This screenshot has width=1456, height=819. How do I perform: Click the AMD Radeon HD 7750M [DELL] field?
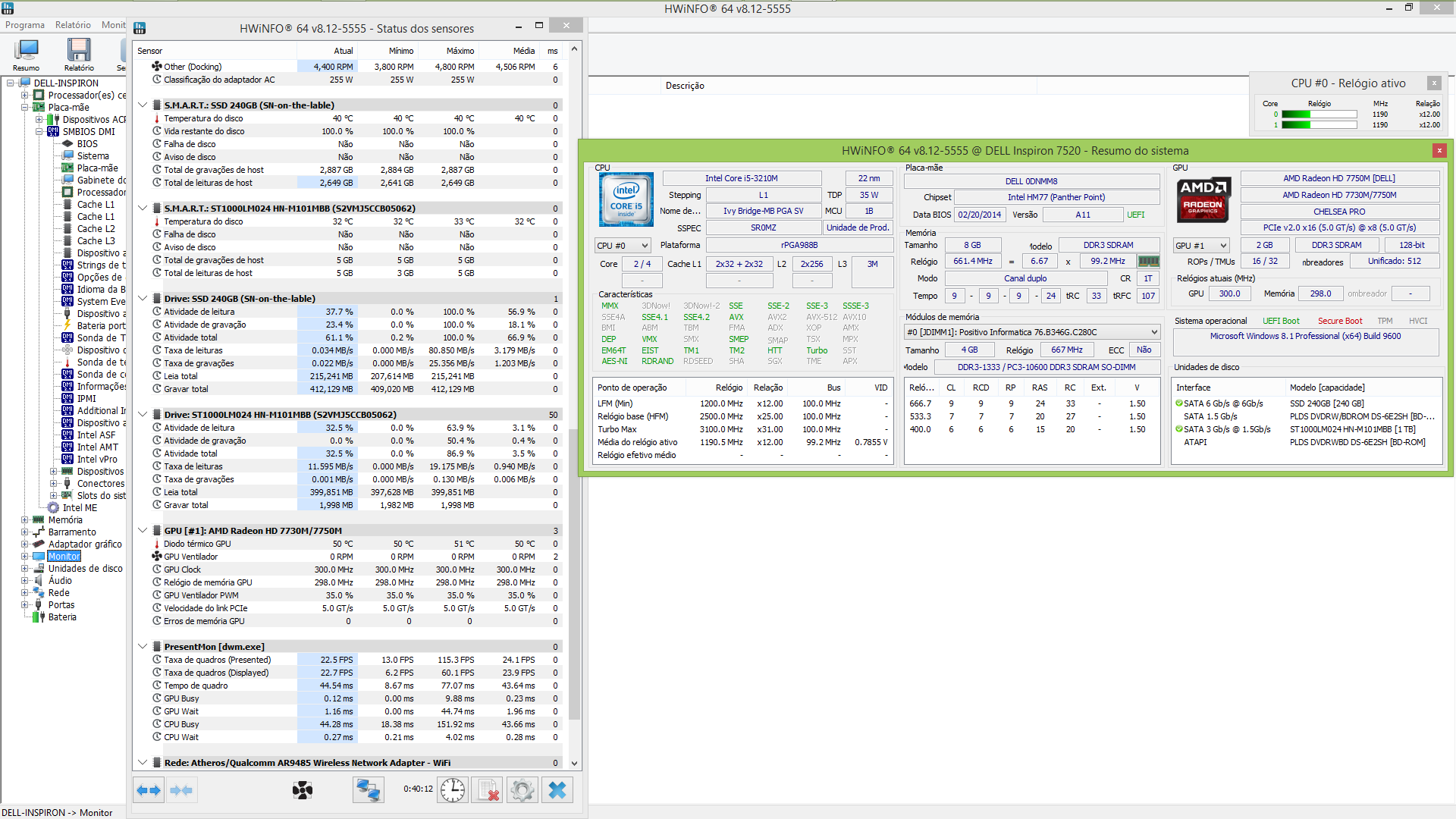pyautogui.click(x=1339, y=178)
